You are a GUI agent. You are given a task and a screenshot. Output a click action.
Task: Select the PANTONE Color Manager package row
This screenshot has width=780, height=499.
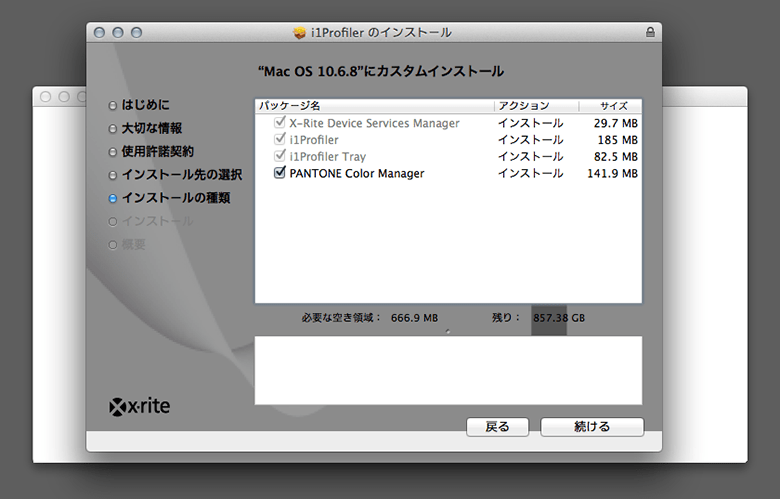pos(448,173)
